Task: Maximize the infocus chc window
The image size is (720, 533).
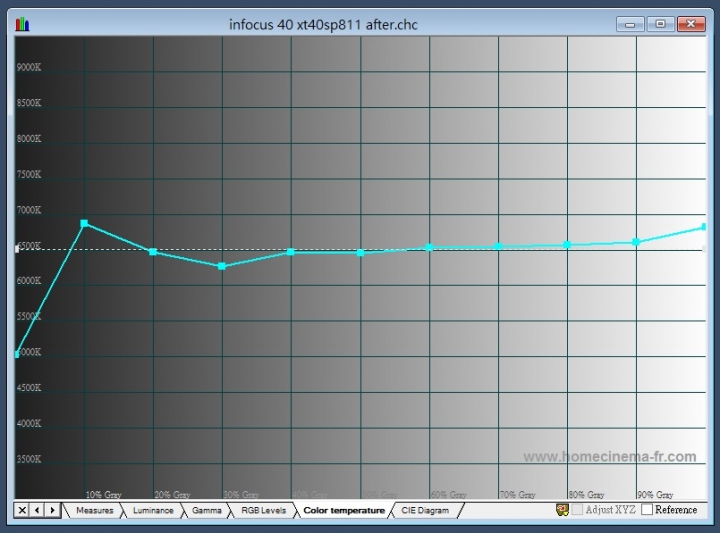Action: [x=660, y=24]
